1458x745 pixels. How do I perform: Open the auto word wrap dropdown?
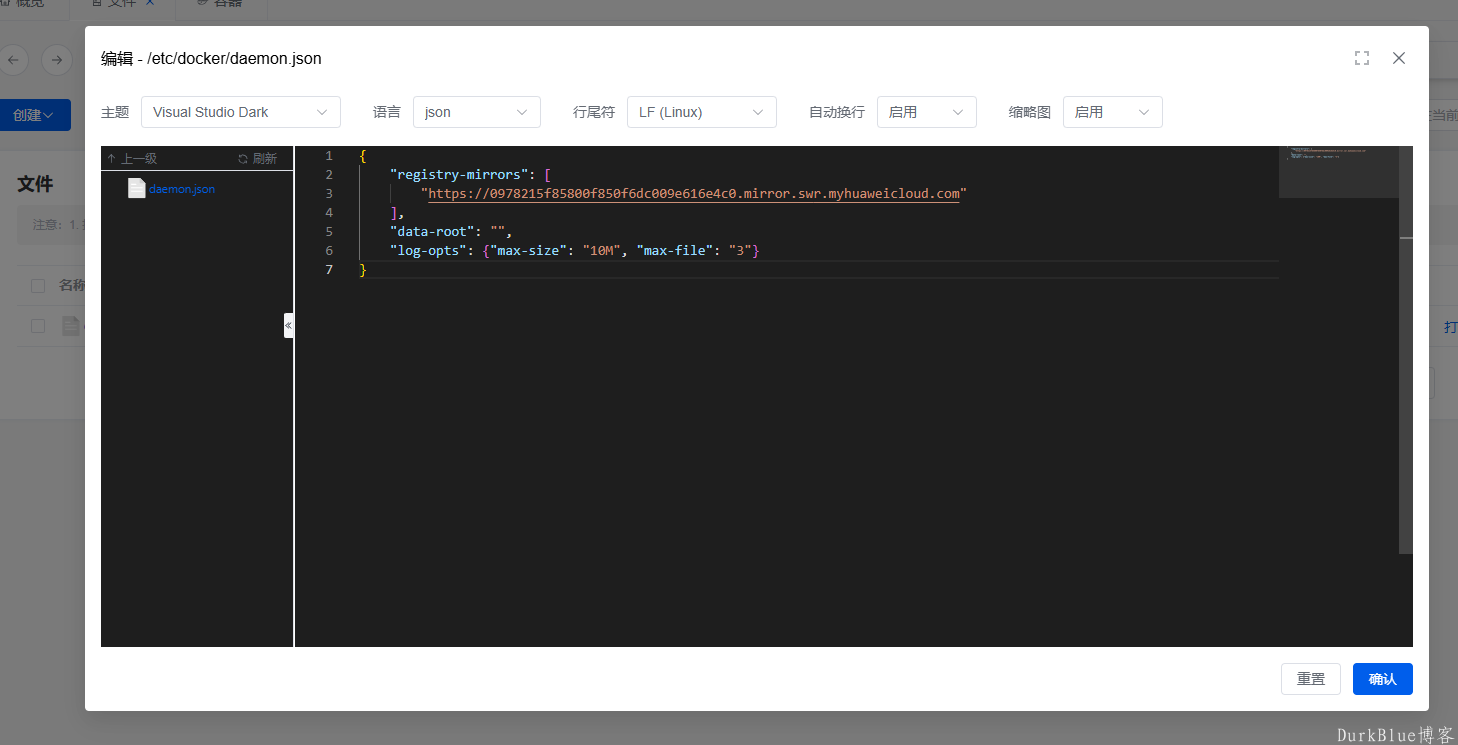point(927,112)
